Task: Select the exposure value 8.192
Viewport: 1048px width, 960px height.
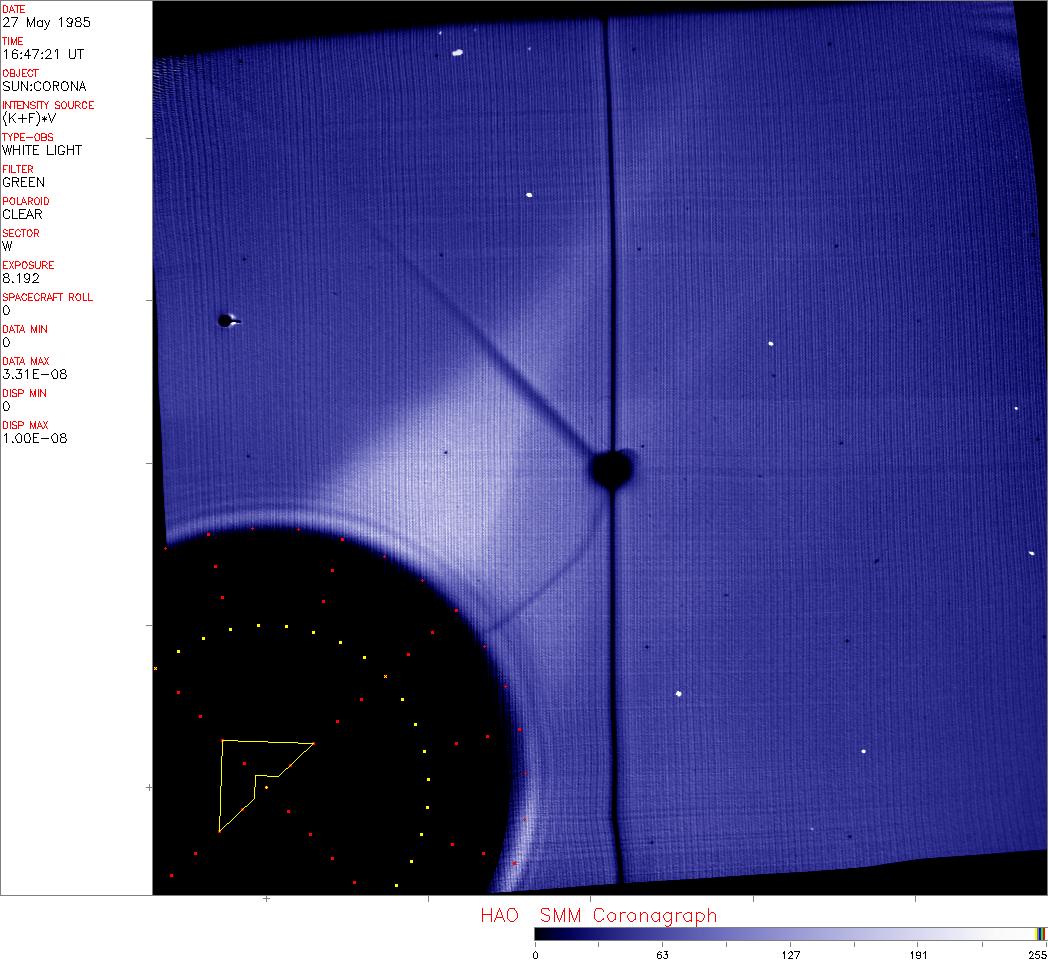Action: click(x=20, y=278)
